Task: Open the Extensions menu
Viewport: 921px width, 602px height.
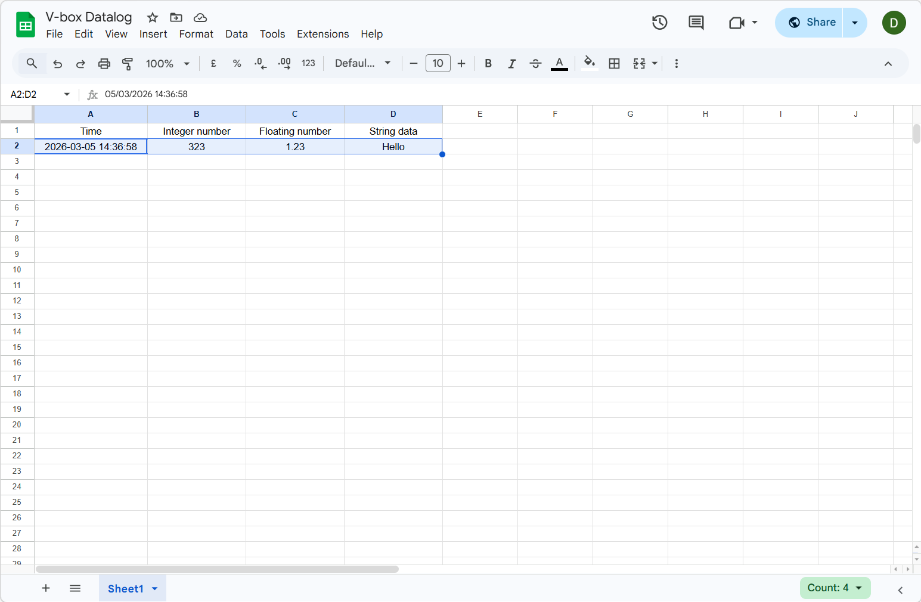Action: coord(322,33)
